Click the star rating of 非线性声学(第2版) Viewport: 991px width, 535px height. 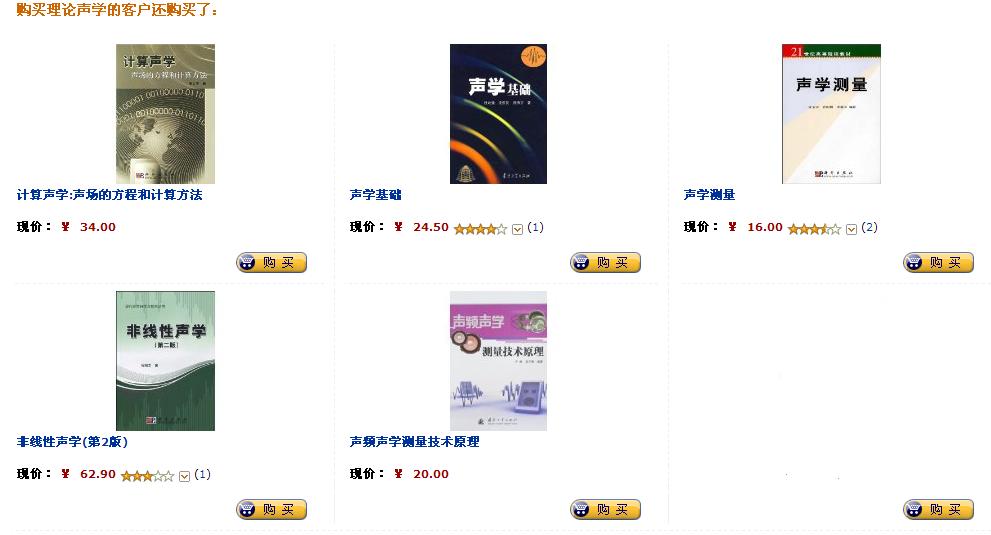pos(147,476)
